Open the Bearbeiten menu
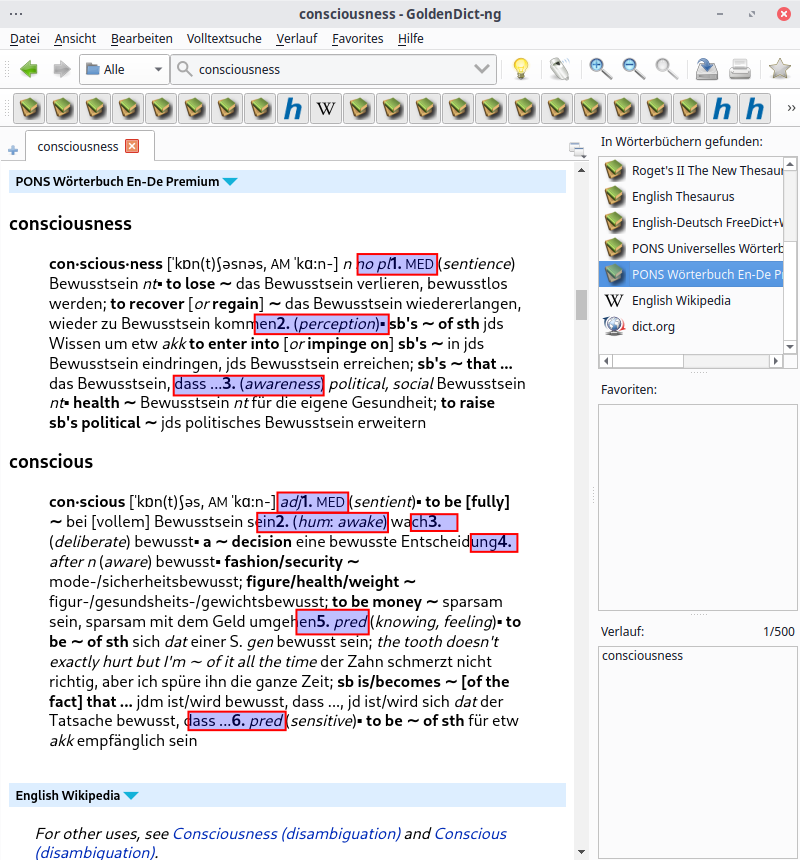Screen dimensions: 800x860 141,38
